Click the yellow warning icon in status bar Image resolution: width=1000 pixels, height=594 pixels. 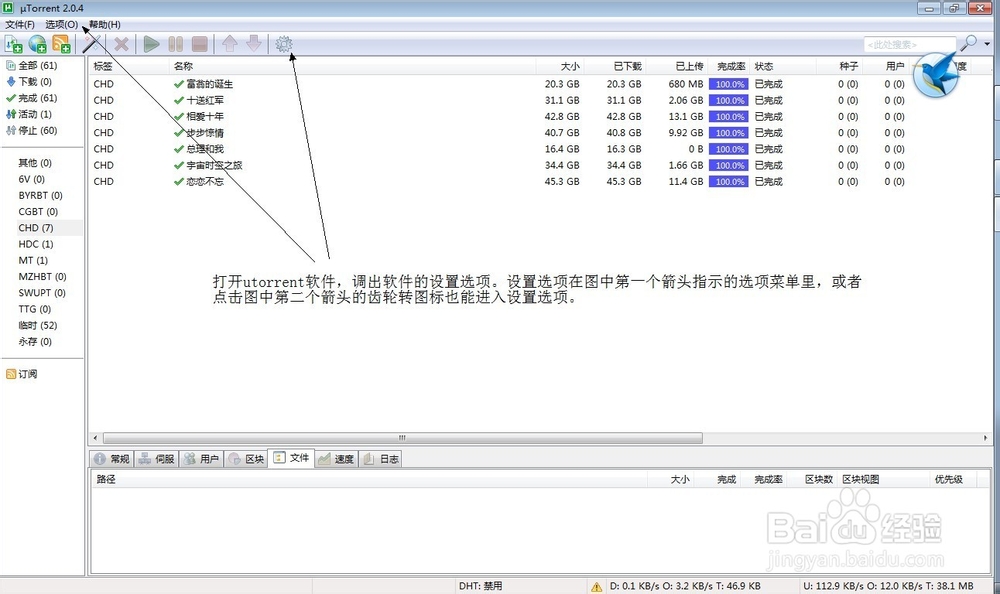coord(596,586)
